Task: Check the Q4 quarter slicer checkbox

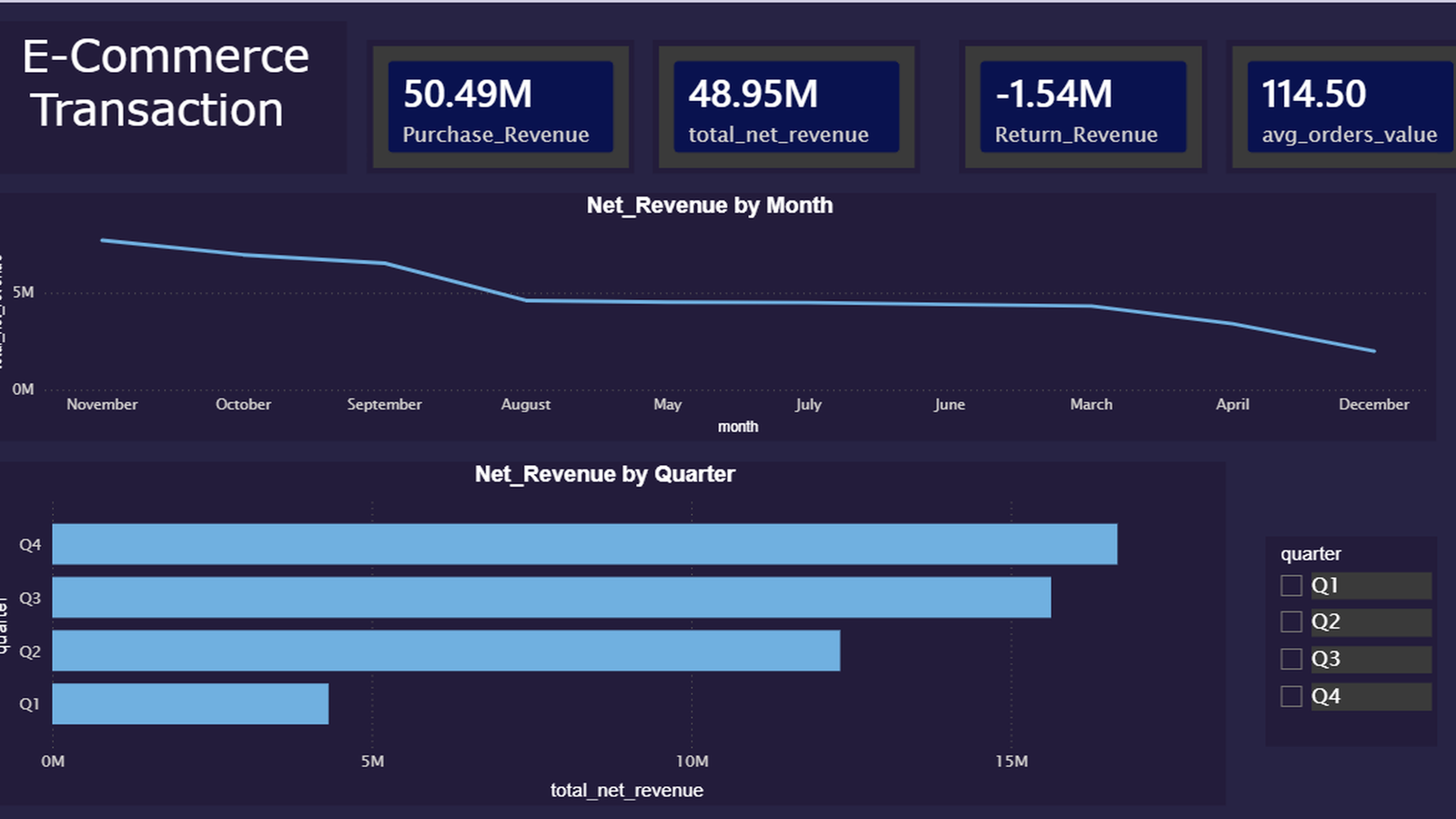Action: click(x=1291, y=696)
